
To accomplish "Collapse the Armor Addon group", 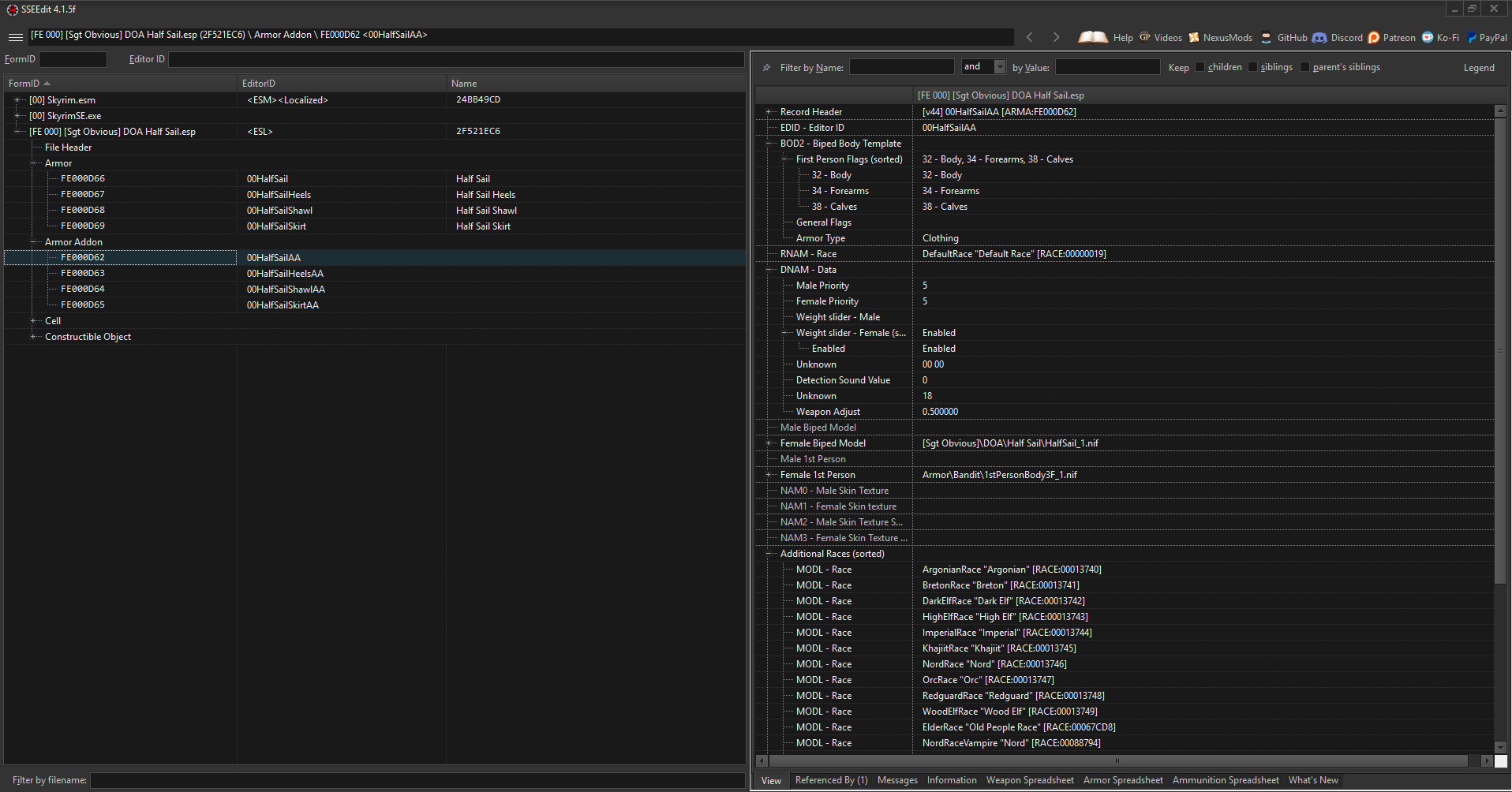I will tap(33, 242).
